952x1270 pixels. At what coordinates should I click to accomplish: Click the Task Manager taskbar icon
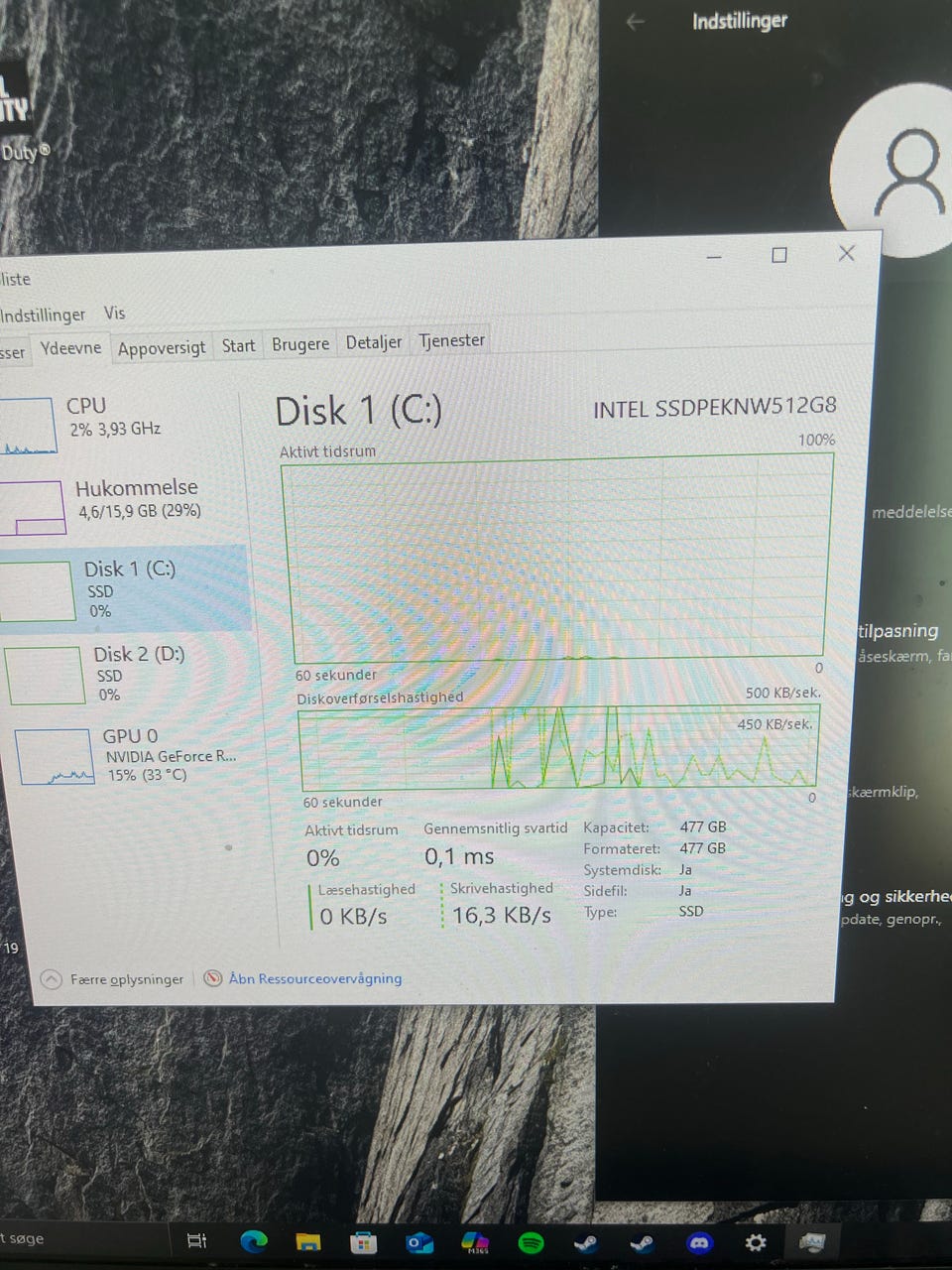coord(812,1242)
